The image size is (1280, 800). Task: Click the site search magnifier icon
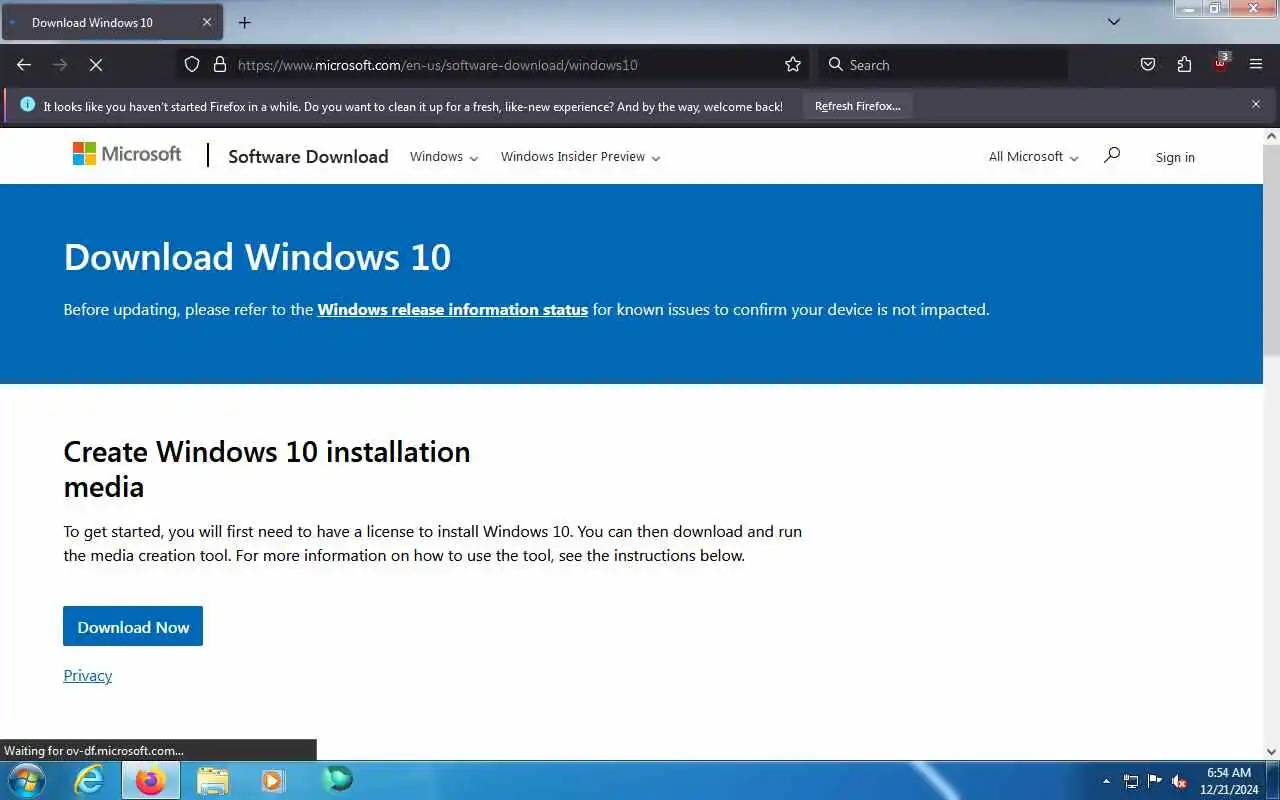(x=1112, y=155)
